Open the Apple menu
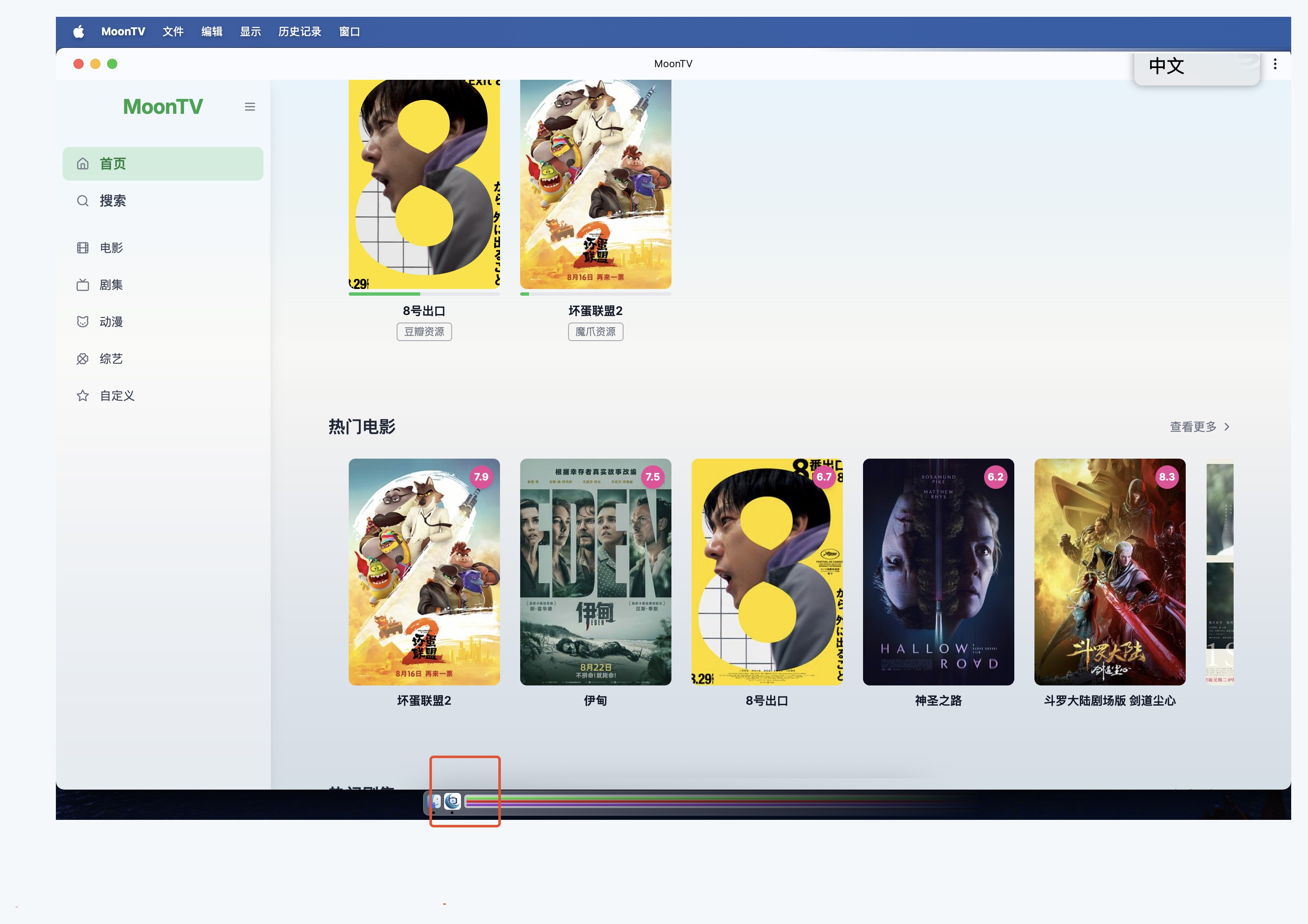The height and width of the screenshot is (924, 1308). 79,32
